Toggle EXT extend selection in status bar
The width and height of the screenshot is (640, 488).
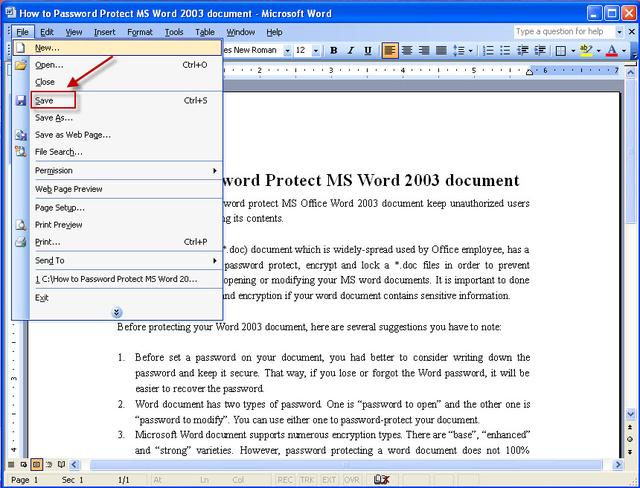tap(329, 480)
